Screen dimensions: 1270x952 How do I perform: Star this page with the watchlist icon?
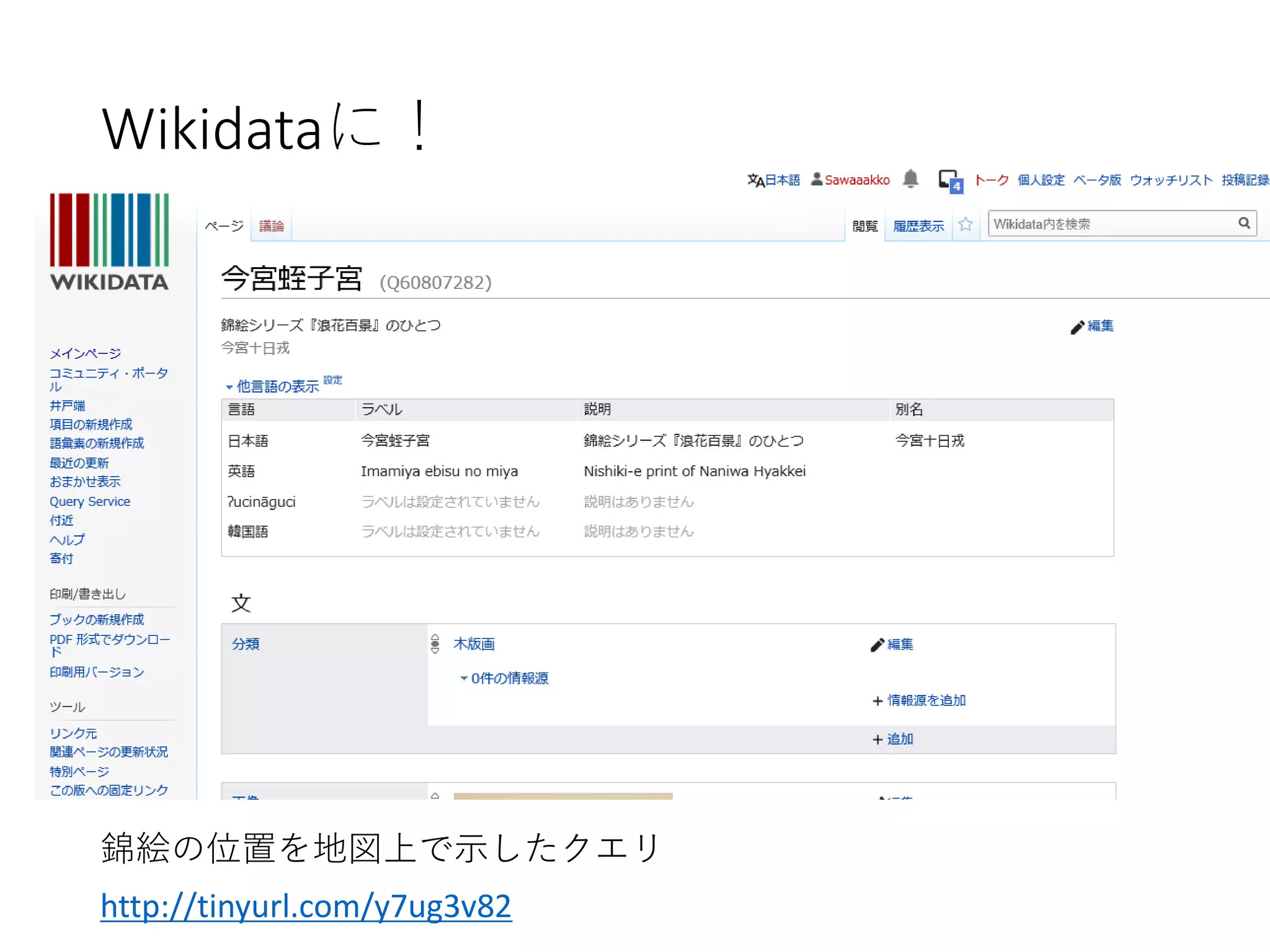pyautogui.click(x=965, y=224)
